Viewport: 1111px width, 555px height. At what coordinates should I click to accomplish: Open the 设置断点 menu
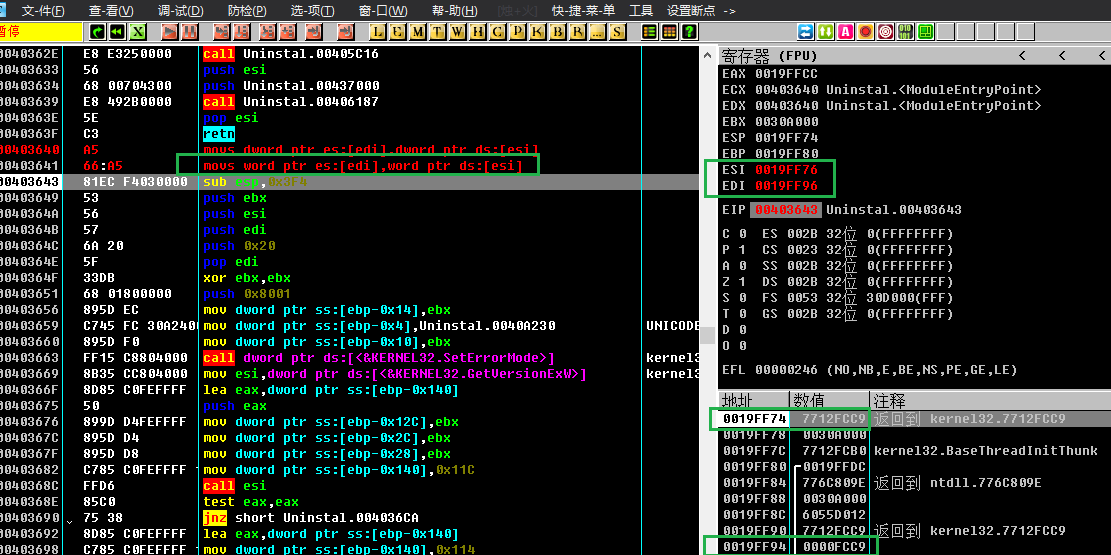pyautogui.click(x=700, y=10)
